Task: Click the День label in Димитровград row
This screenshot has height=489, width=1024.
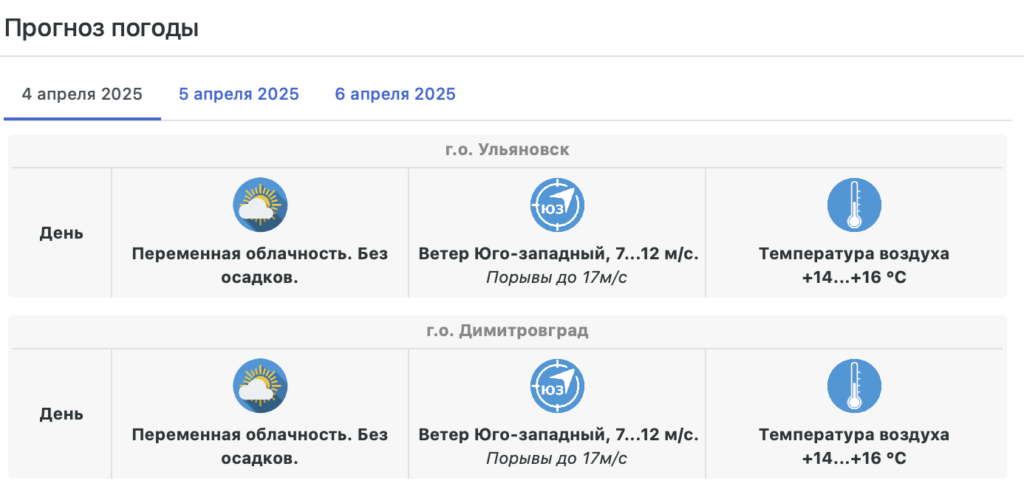Action: [61, 414]
